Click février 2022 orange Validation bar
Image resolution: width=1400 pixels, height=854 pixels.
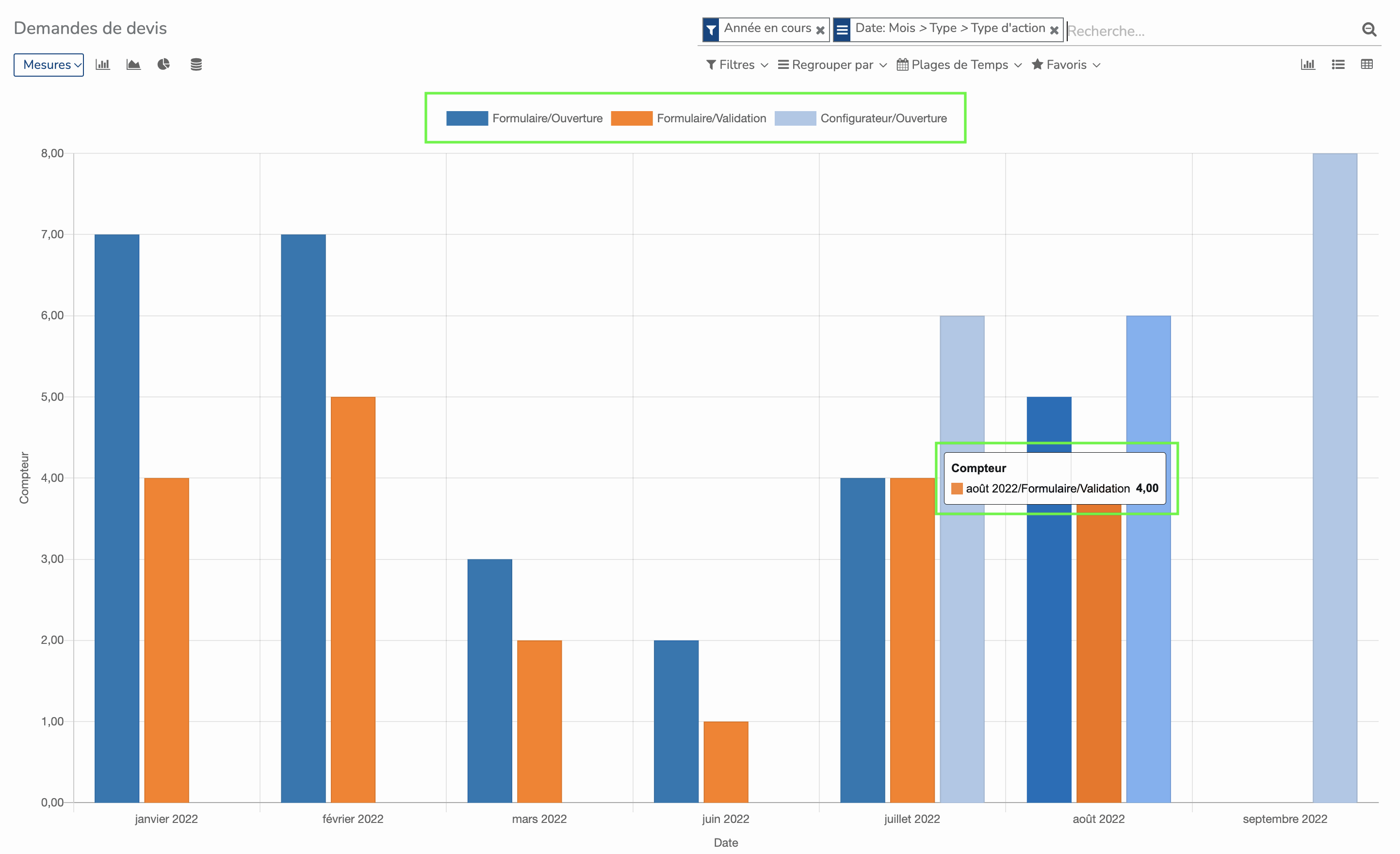point(353,599)
